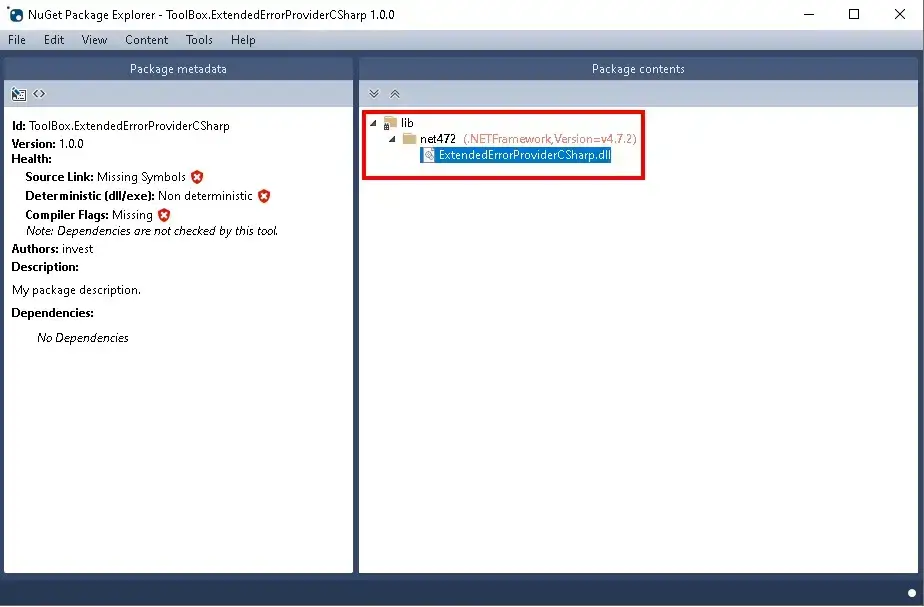Click the Collapse All double-chevron icon
This screenshot has height=607, width=924.
tap(395, 94)
